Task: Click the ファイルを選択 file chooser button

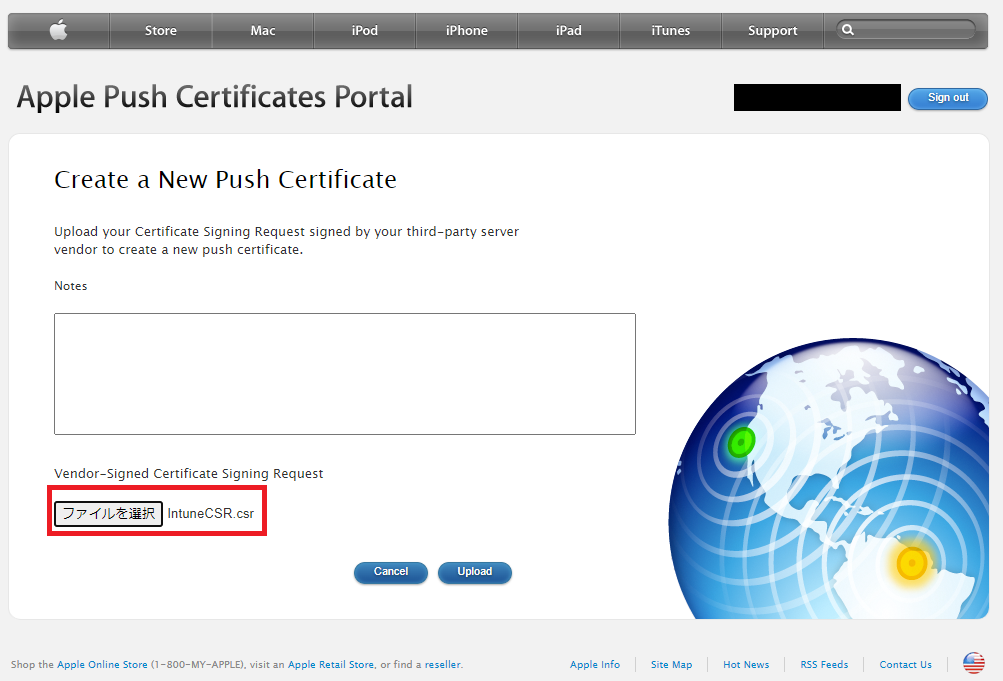Action: [109, 513]
